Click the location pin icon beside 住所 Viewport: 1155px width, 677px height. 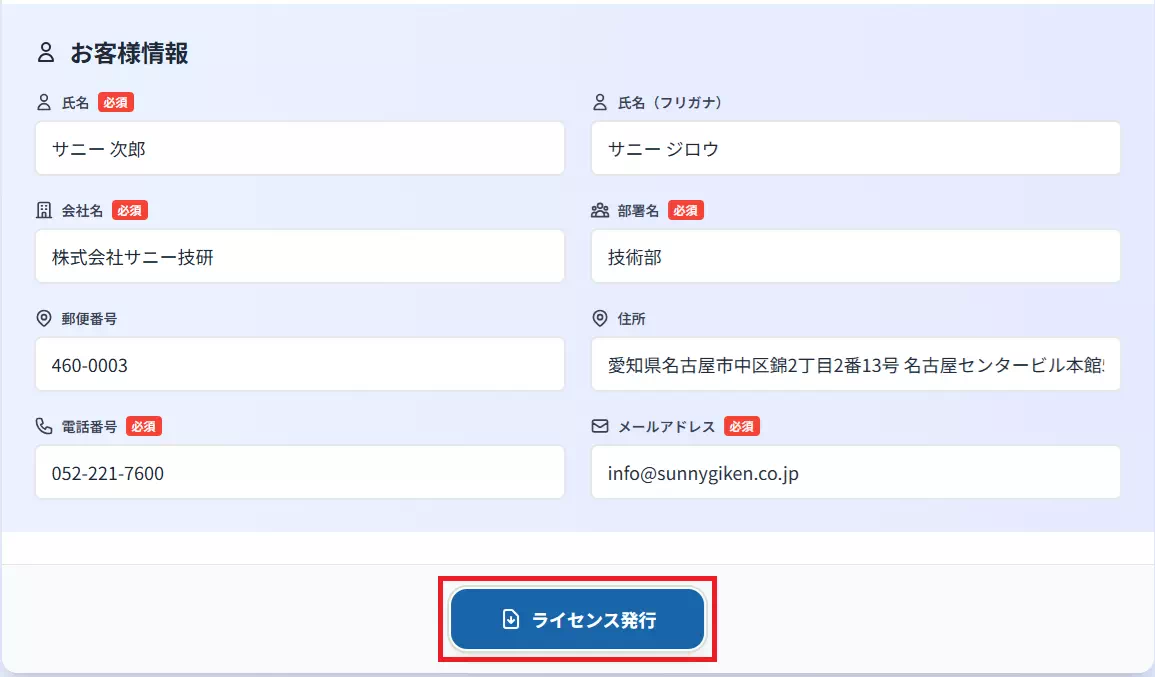(599, 318)
